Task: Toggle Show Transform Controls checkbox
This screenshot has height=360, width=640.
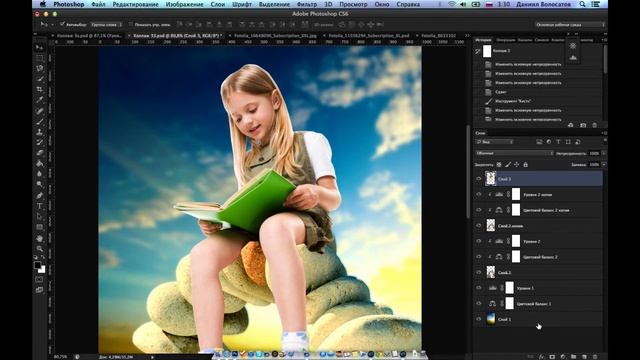Action: (x=131, y=24)
